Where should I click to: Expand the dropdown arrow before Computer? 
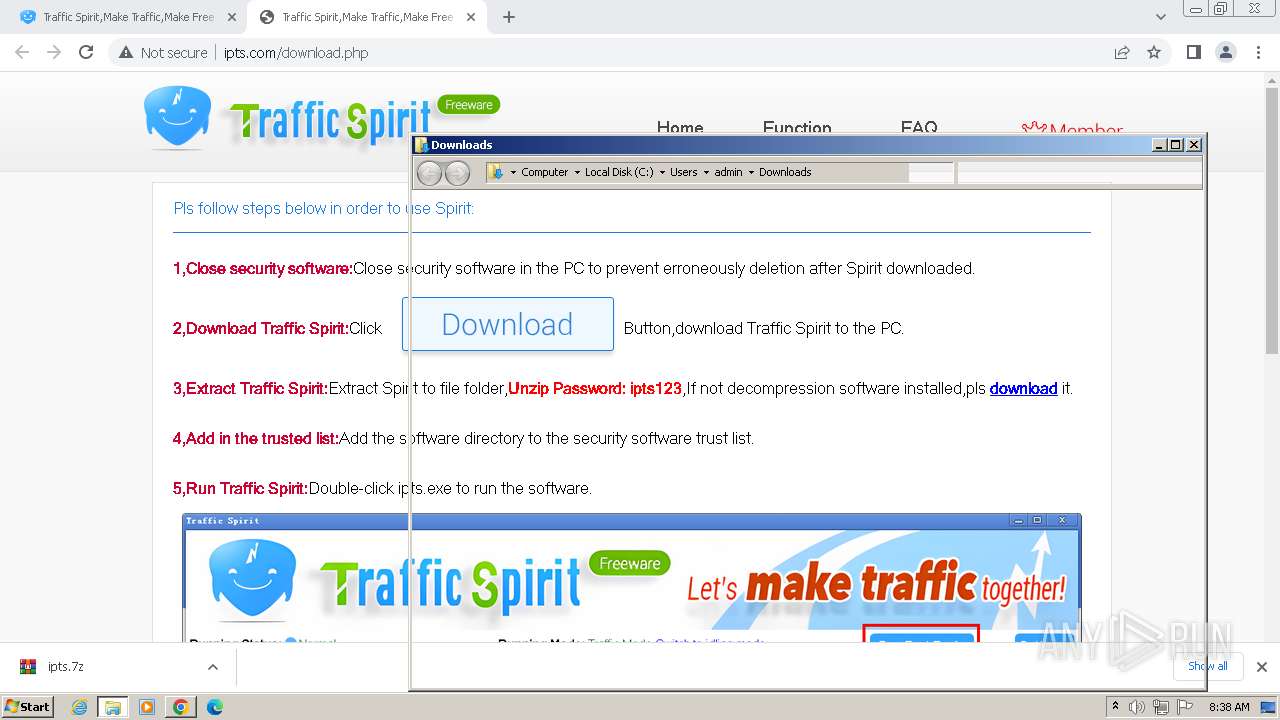point(513,172)
